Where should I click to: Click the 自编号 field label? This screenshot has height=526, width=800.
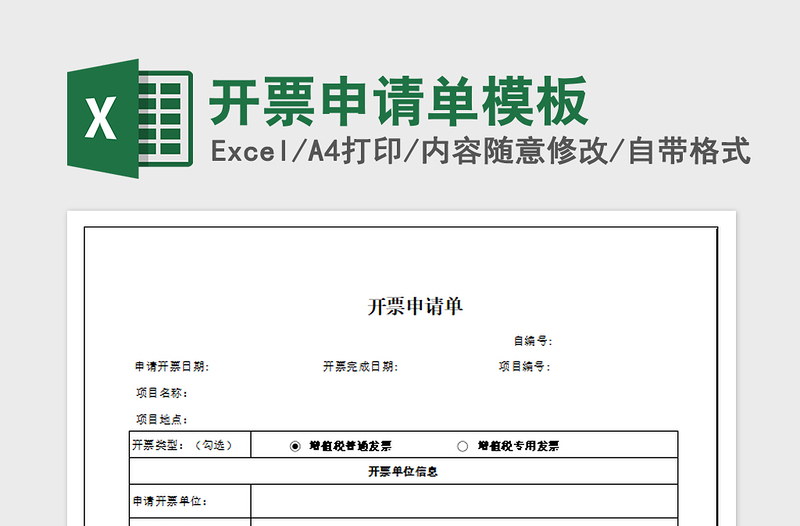[x=532, y=341]
